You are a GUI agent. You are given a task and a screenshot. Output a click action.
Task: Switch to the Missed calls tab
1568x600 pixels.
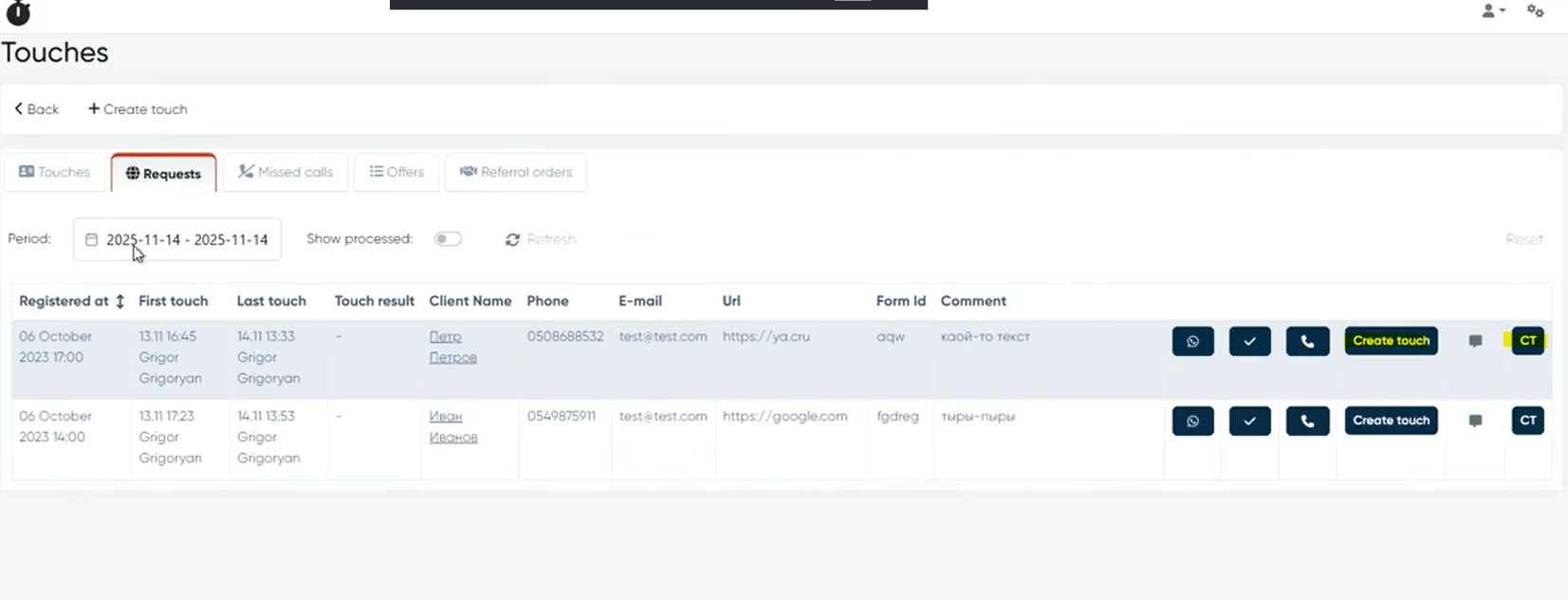click(286, 172)
